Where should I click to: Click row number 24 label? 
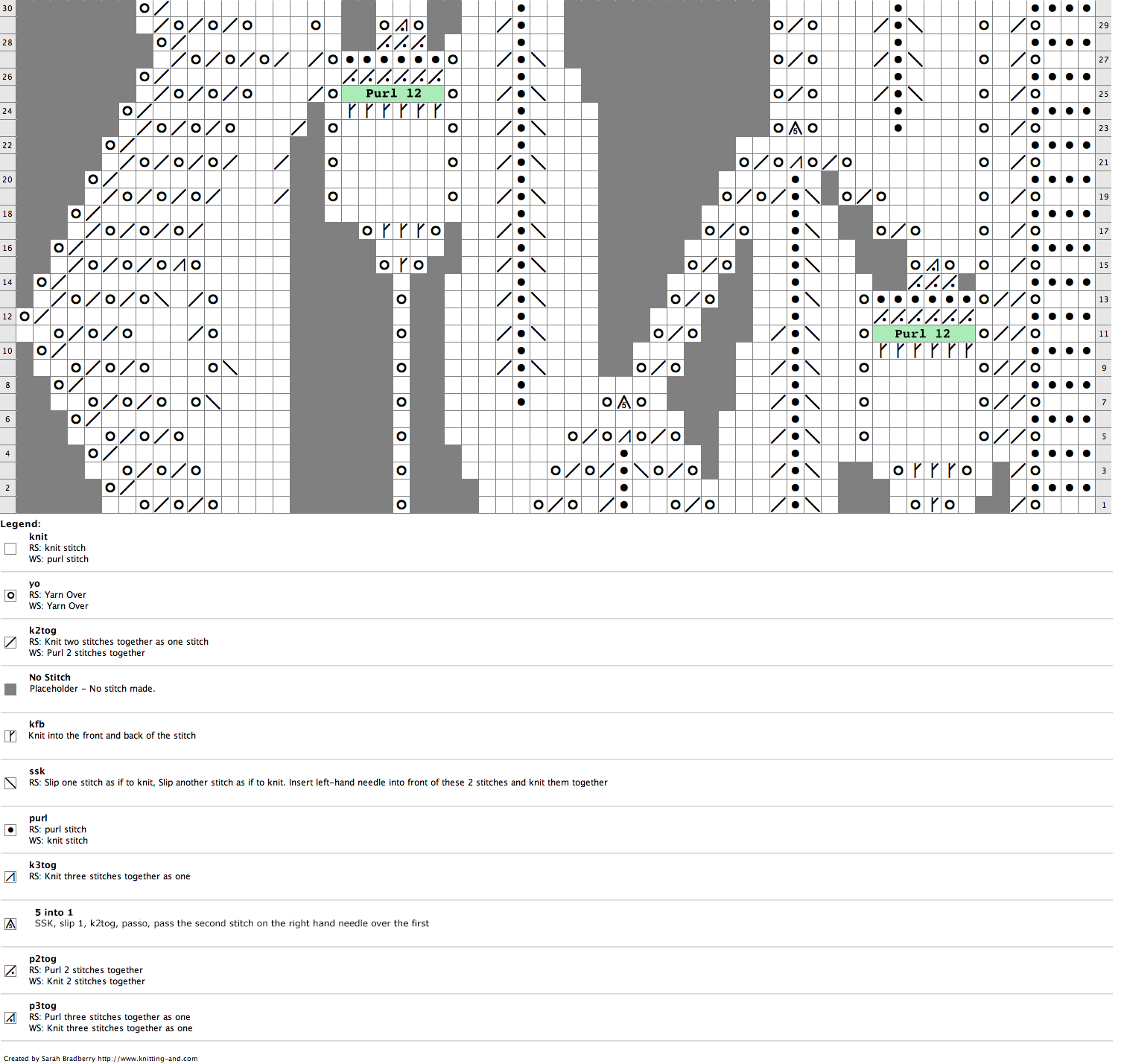pyautogui.click(x=7, y=111)
